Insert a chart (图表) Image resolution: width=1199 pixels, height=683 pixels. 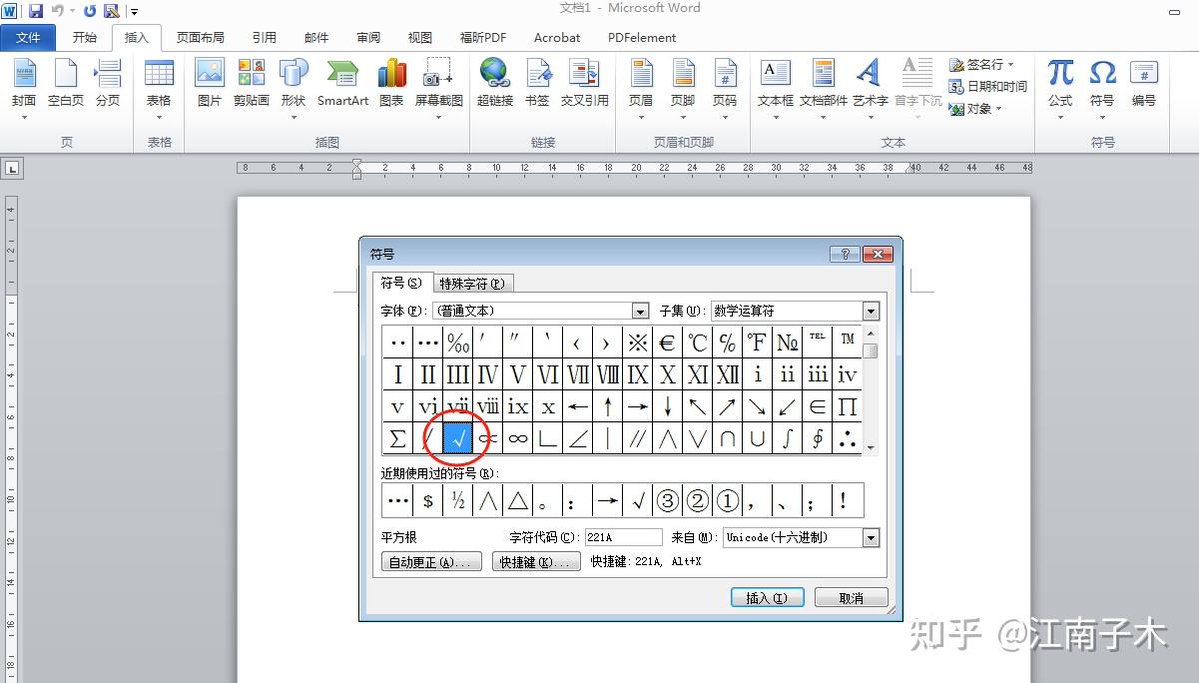(391, 84)
